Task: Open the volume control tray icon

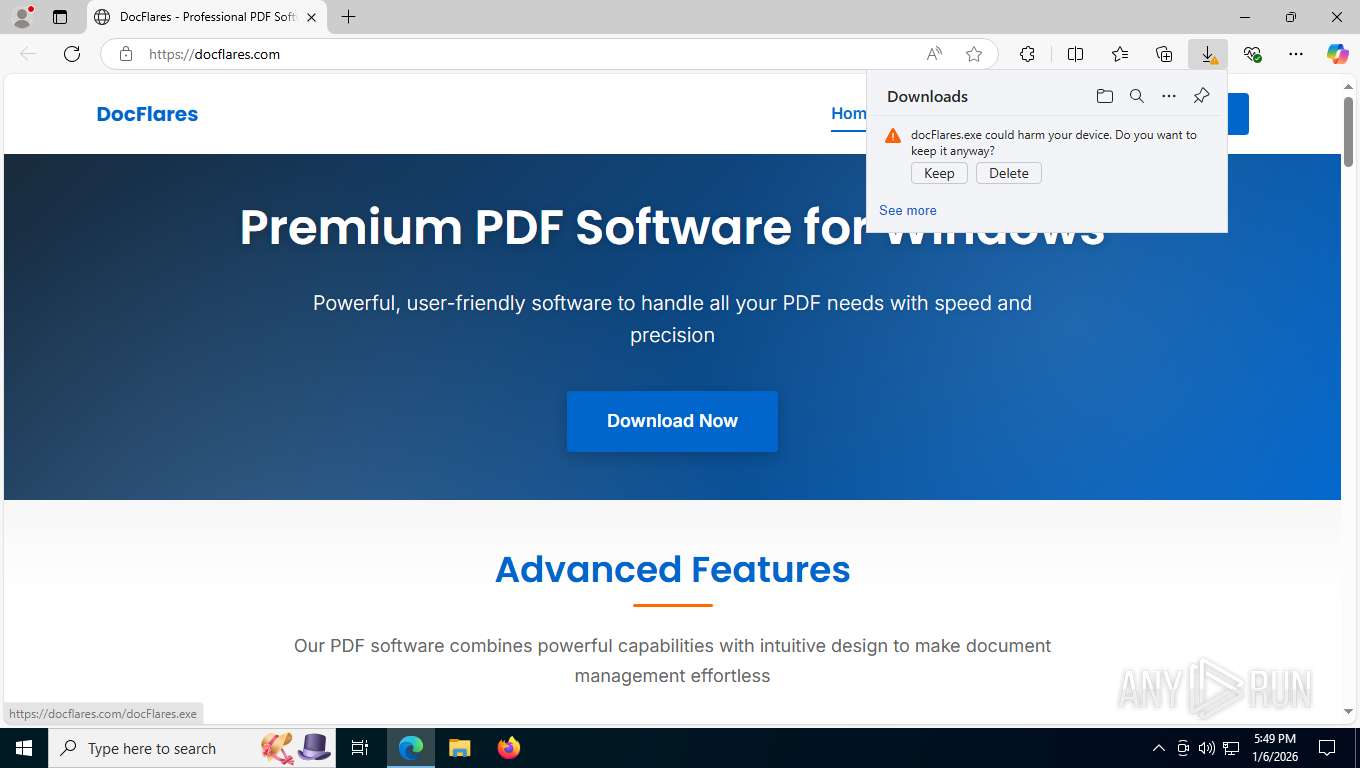Action: [x=1207, y=748]
